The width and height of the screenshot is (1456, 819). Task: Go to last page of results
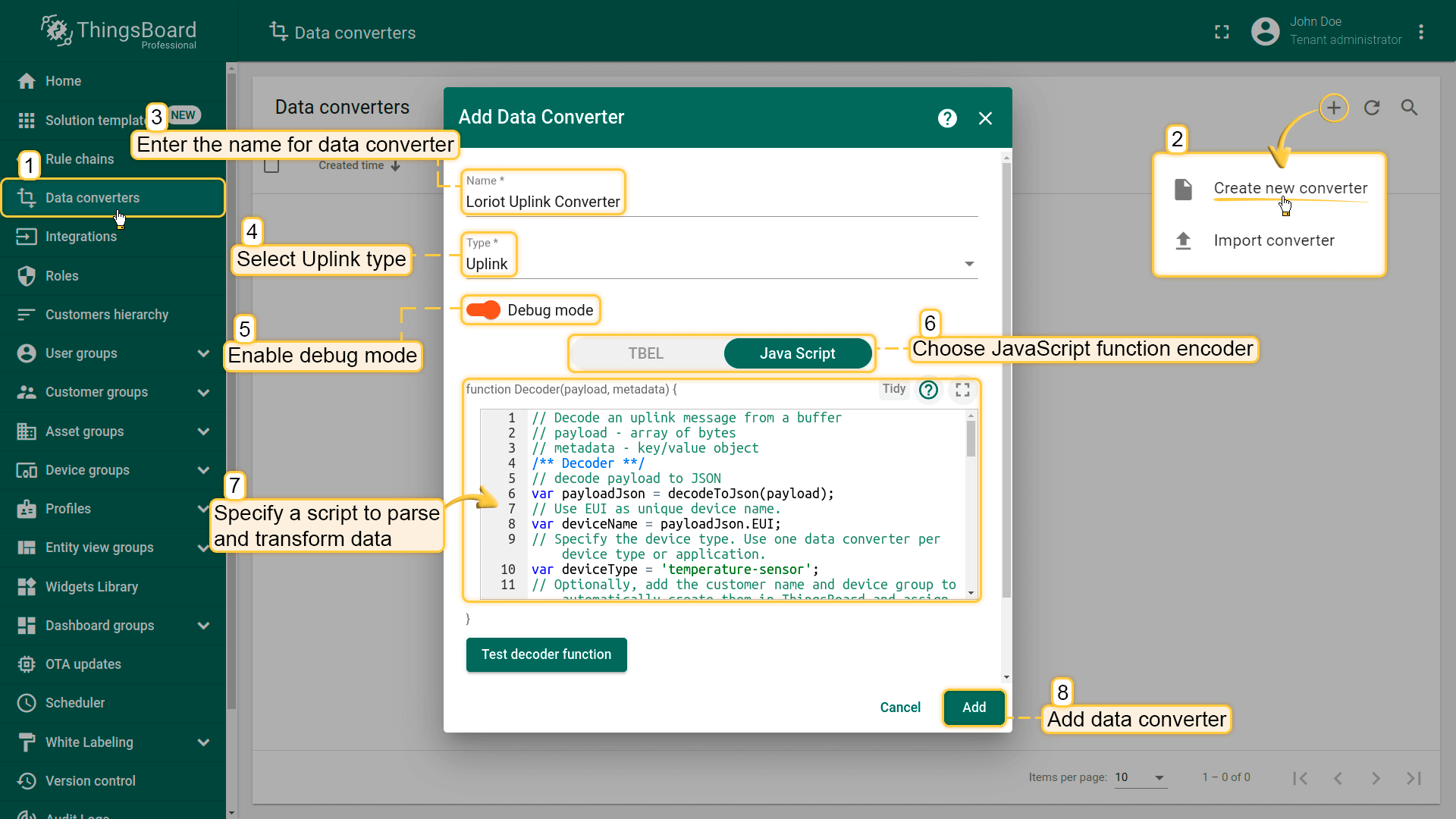click(x=1414, y=778)
